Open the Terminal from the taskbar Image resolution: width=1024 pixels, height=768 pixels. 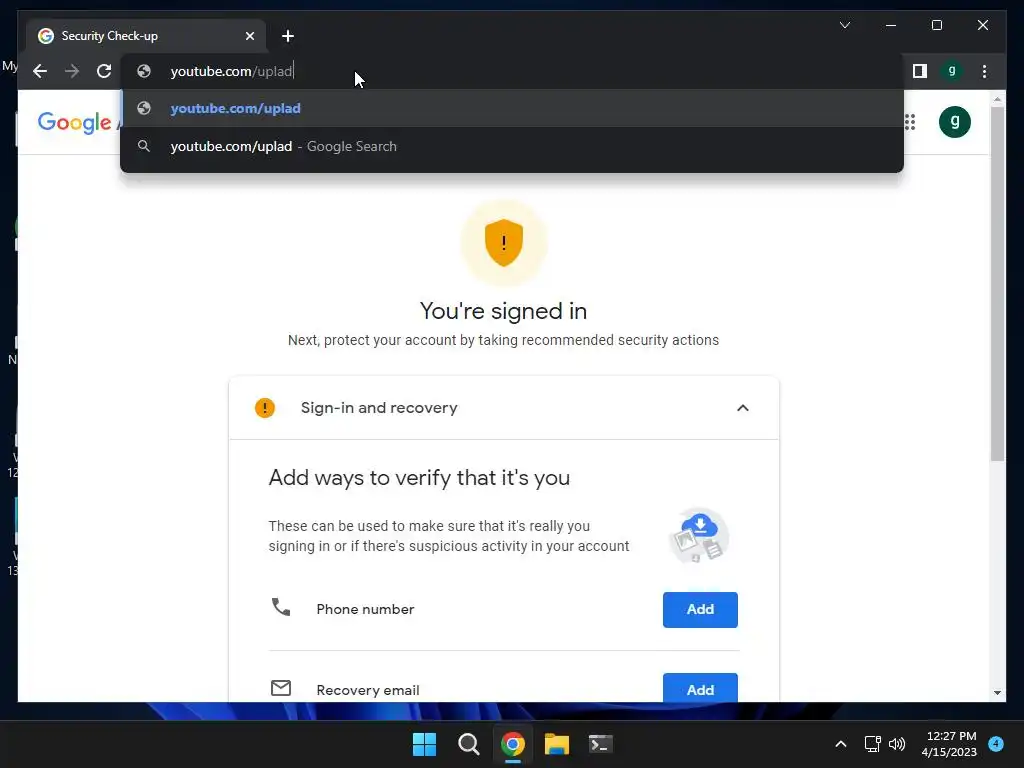pyautogui.click(x=600, y=744)
